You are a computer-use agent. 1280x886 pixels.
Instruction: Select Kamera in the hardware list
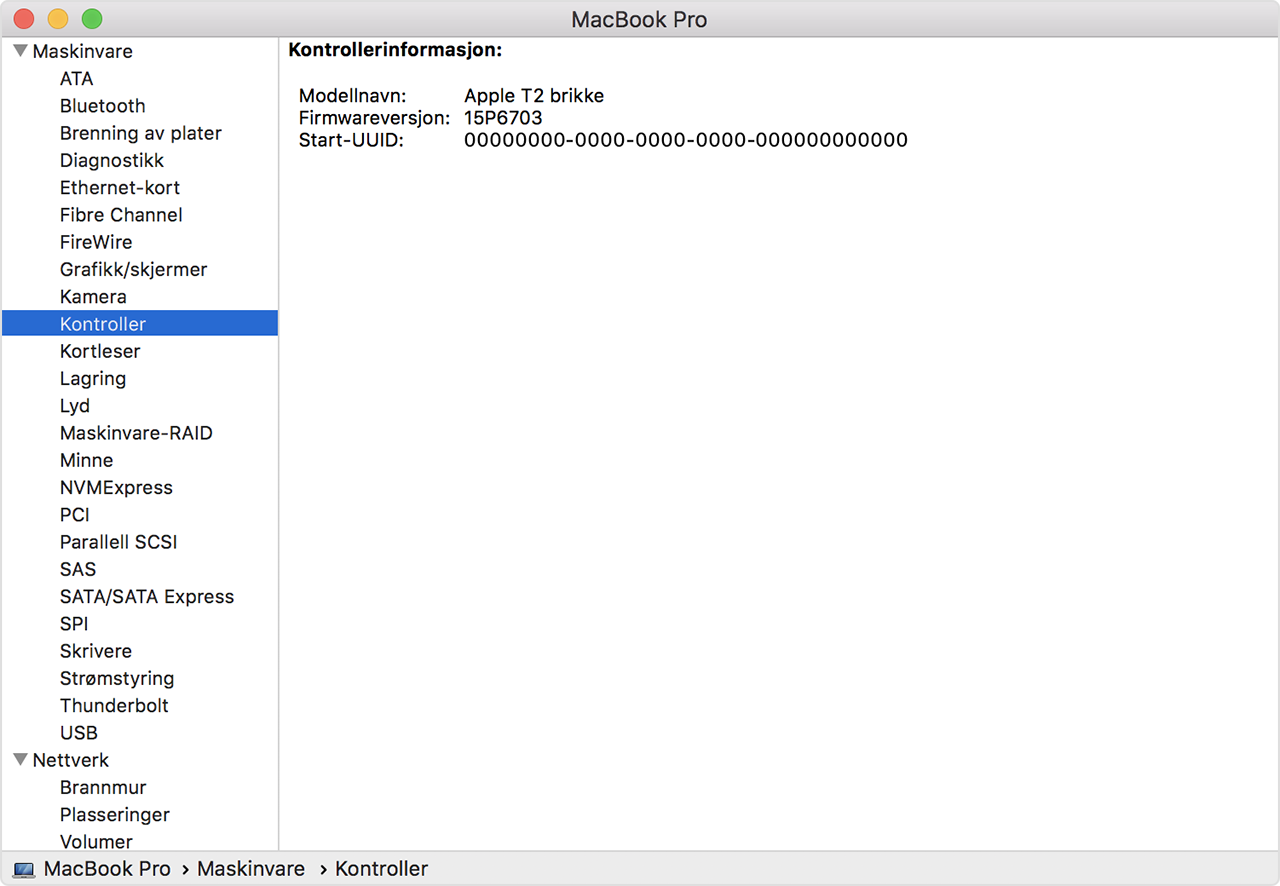[x=93, y=297]
